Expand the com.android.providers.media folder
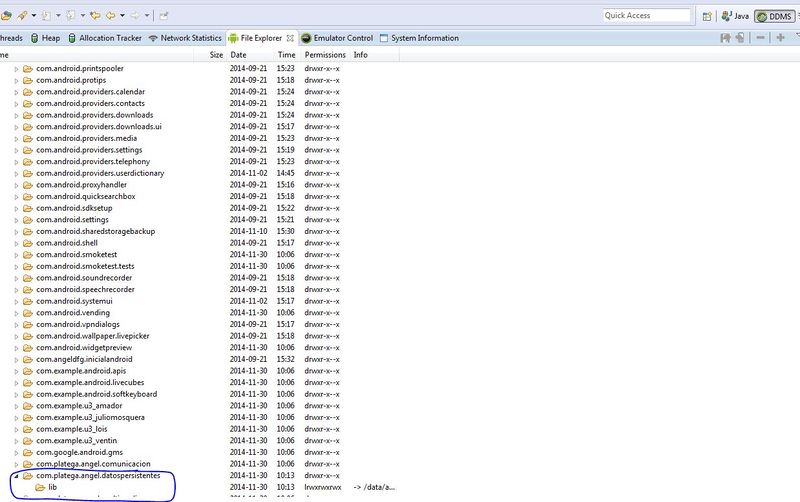Screen dimensions: 800x502 (16, 139)
